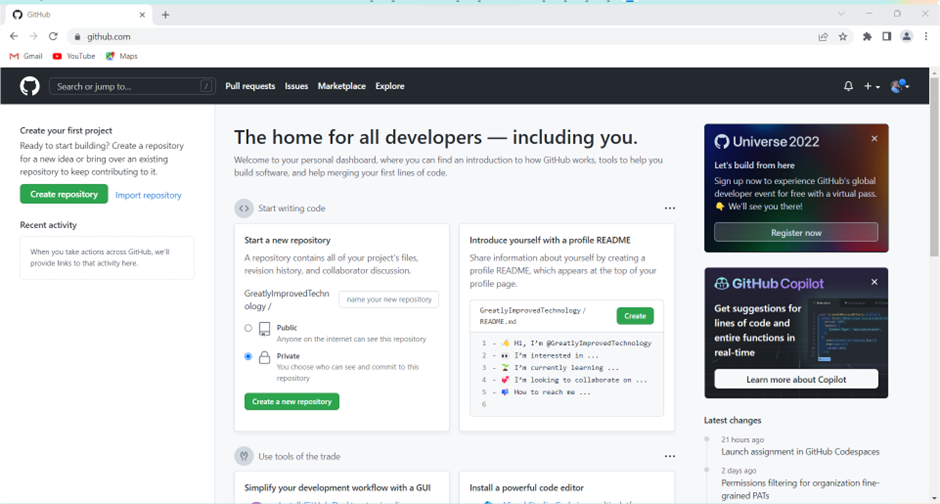This screenshot has height=504, width=940.
Task: Open options menu for Start writing code
Action: 670,209
